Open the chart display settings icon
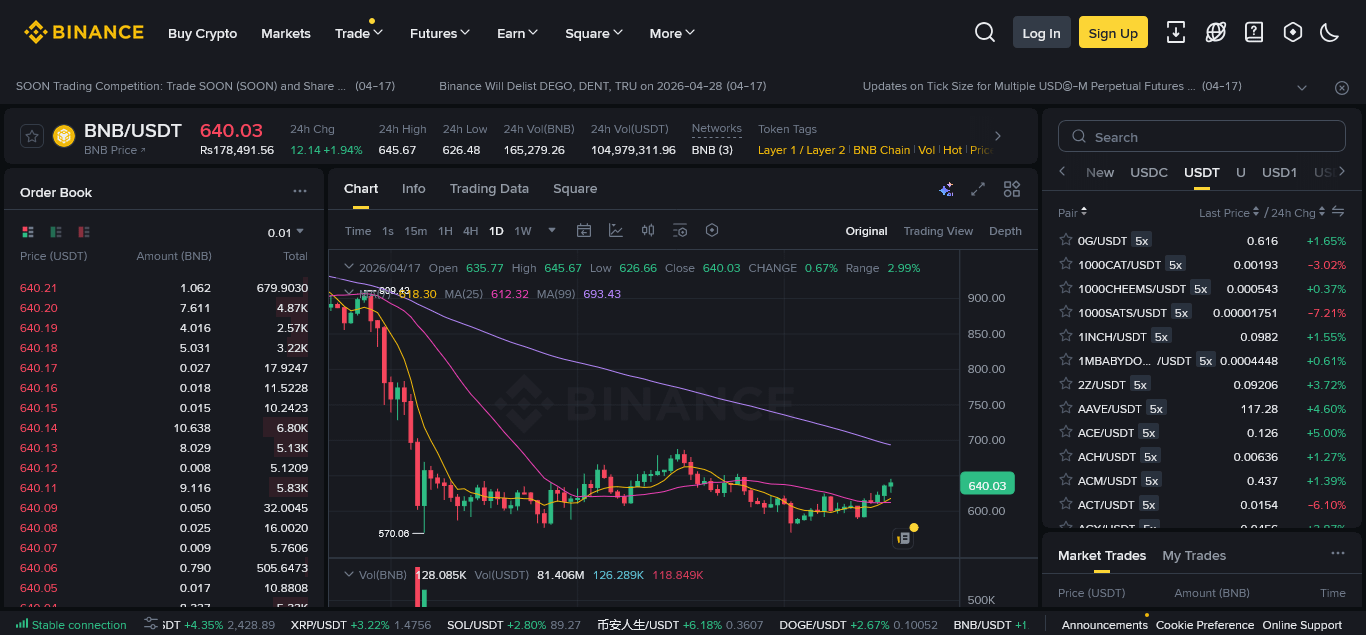This screenshot has width=1366, height=635. pyautogui.click(x=680, y=230)
